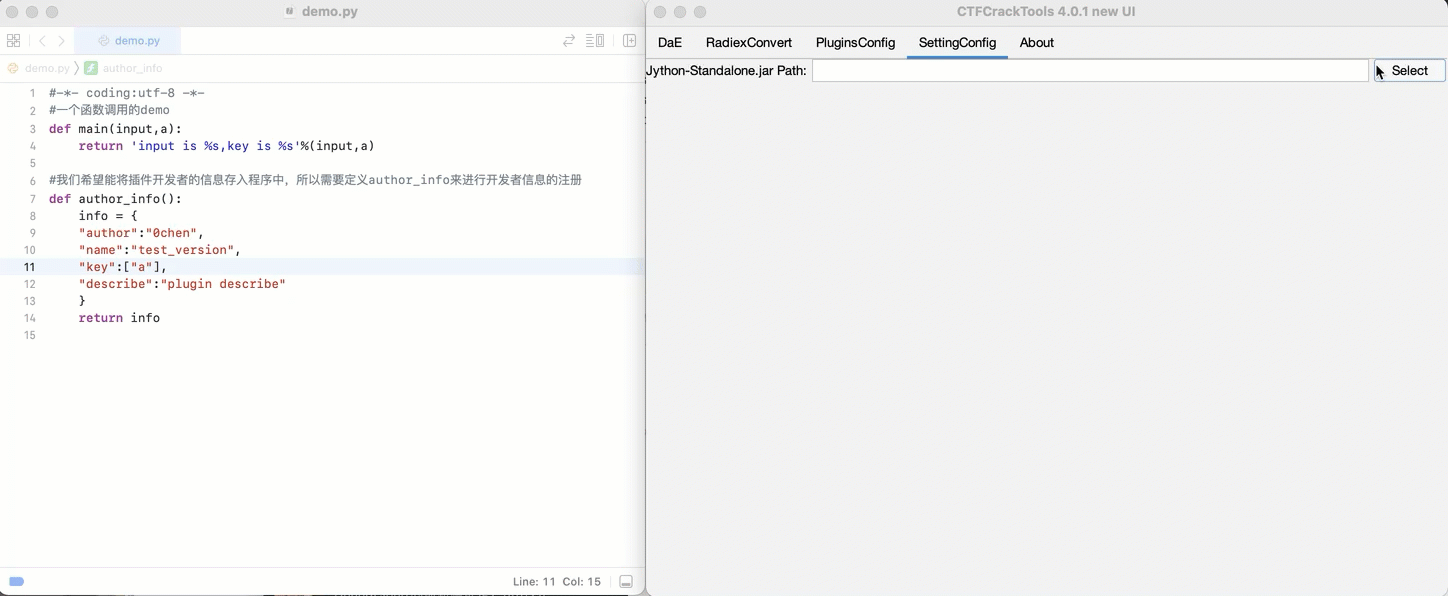The width and height of the screenshot is (1448, 596).
Task: Click the blue tag icon in status bar
Action: [x=16, y=581]
